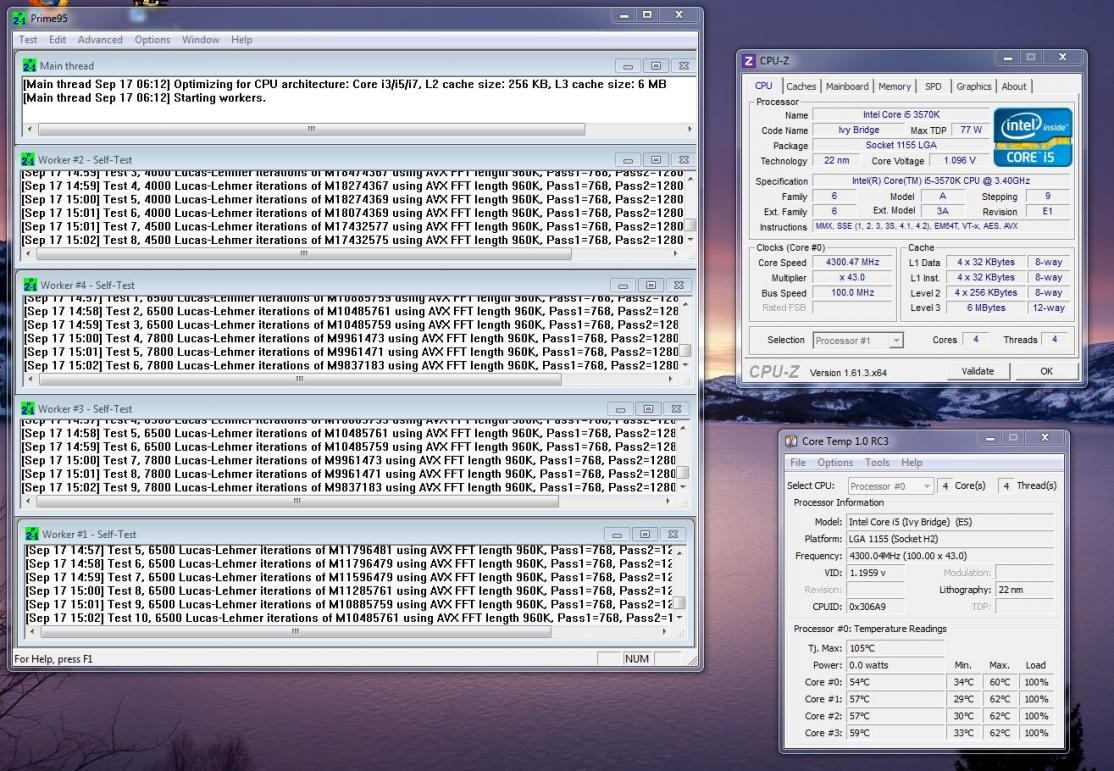Viewport: 1114px width, 771px height.
Task: Click the Core #0 temperature reading 54°C
Action: point(895,682)
